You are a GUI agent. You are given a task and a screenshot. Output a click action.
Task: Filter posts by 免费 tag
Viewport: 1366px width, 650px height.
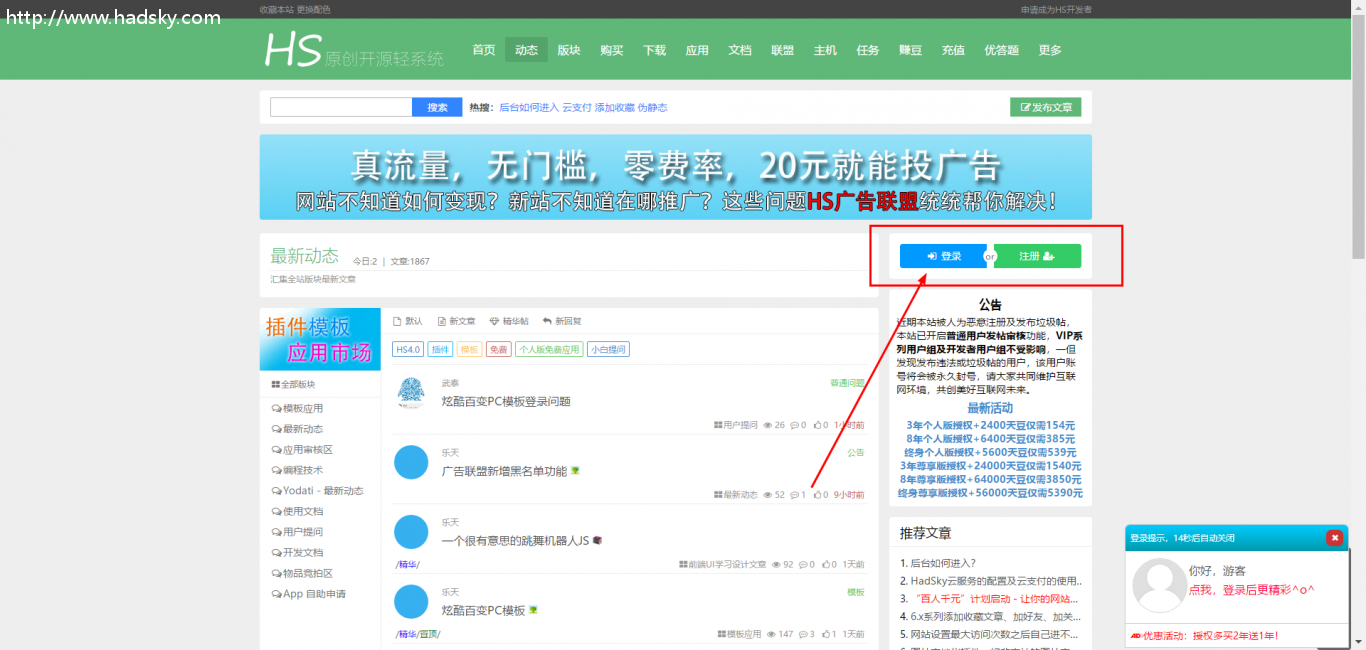[x=498, y=349]
